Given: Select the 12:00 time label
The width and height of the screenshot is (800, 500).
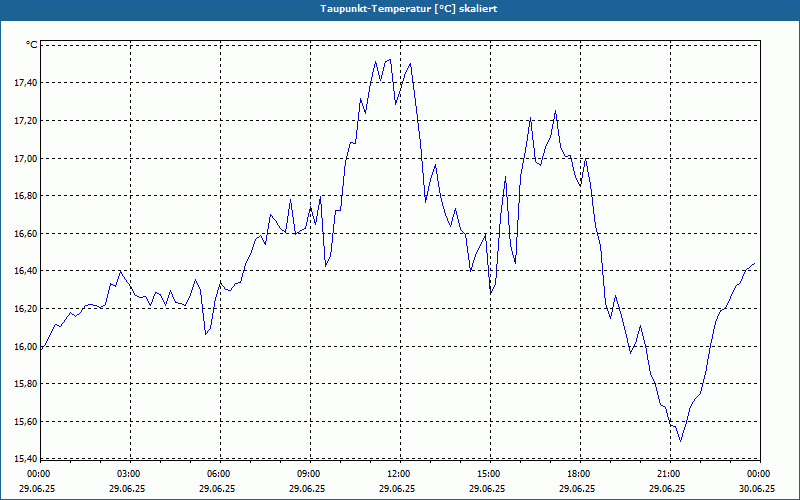Looking at the screenshot, I should tap(398, 474).
